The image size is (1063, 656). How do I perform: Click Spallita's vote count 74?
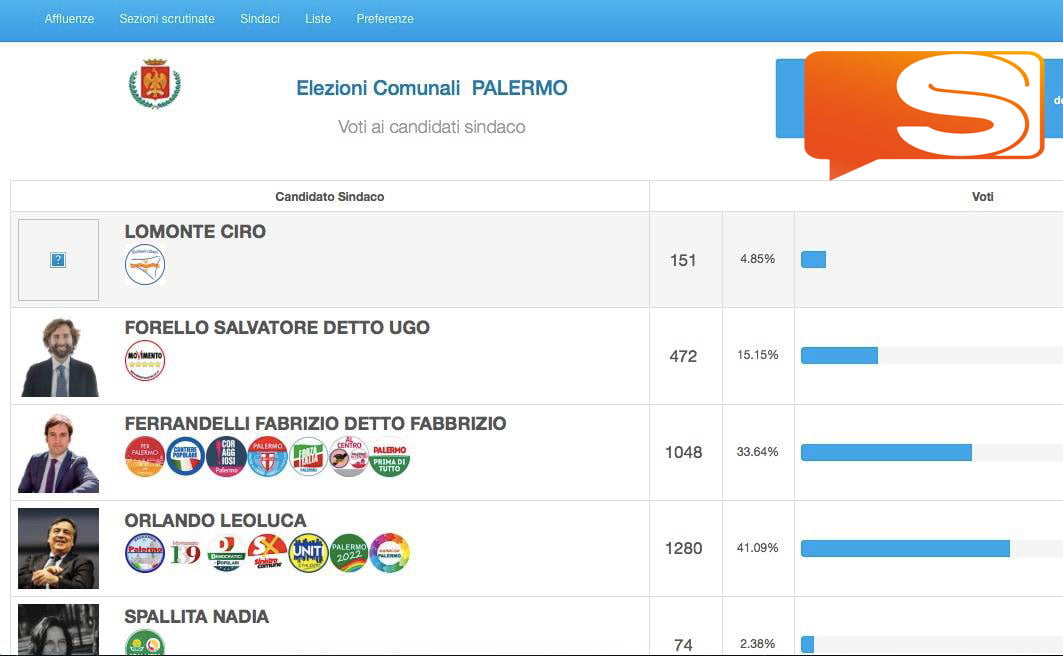tap(683, 644)
